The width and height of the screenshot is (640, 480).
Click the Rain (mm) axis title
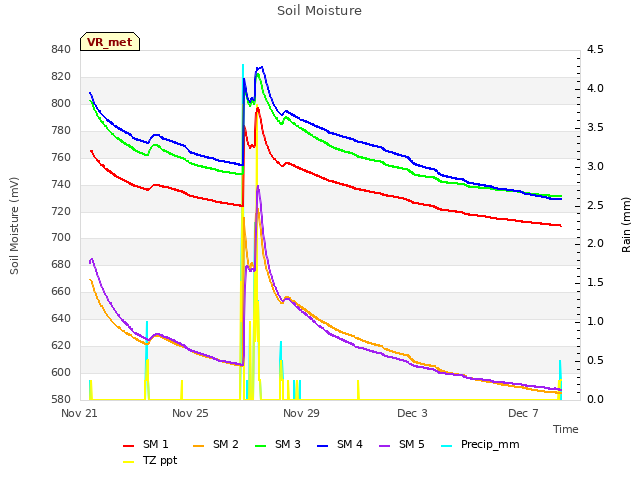(626, 225)
